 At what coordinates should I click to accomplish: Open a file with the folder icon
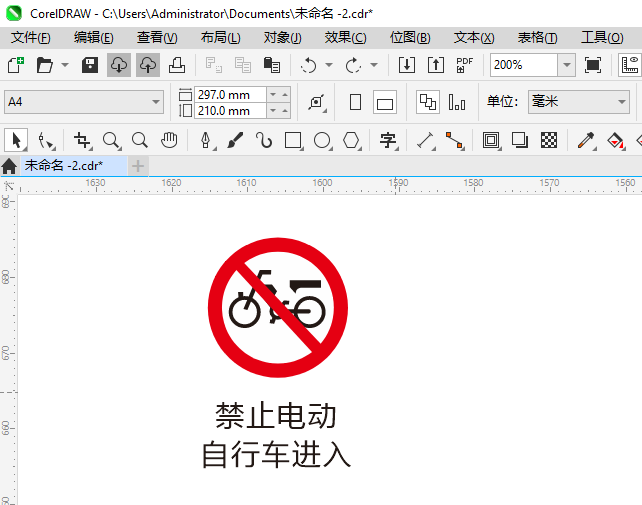(44, 65)
